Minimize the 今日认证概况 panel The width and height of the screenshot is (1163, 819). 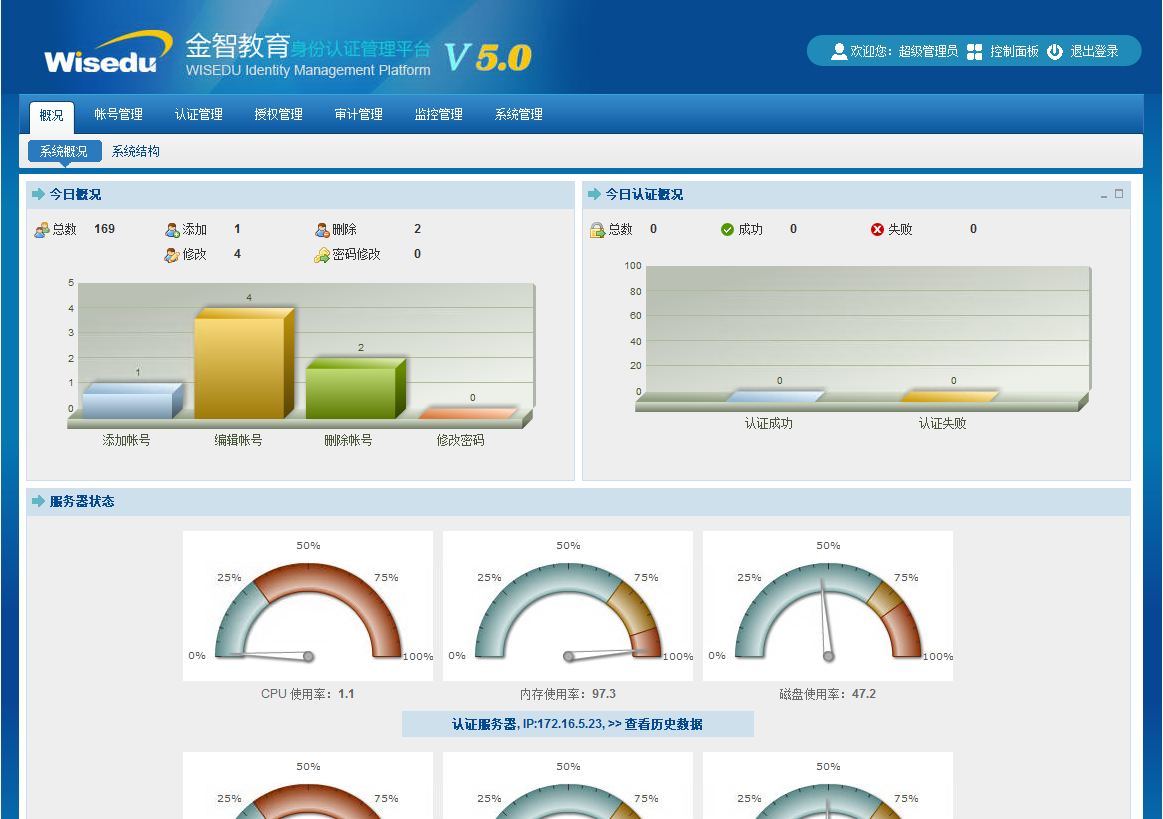pos(1104,196)
